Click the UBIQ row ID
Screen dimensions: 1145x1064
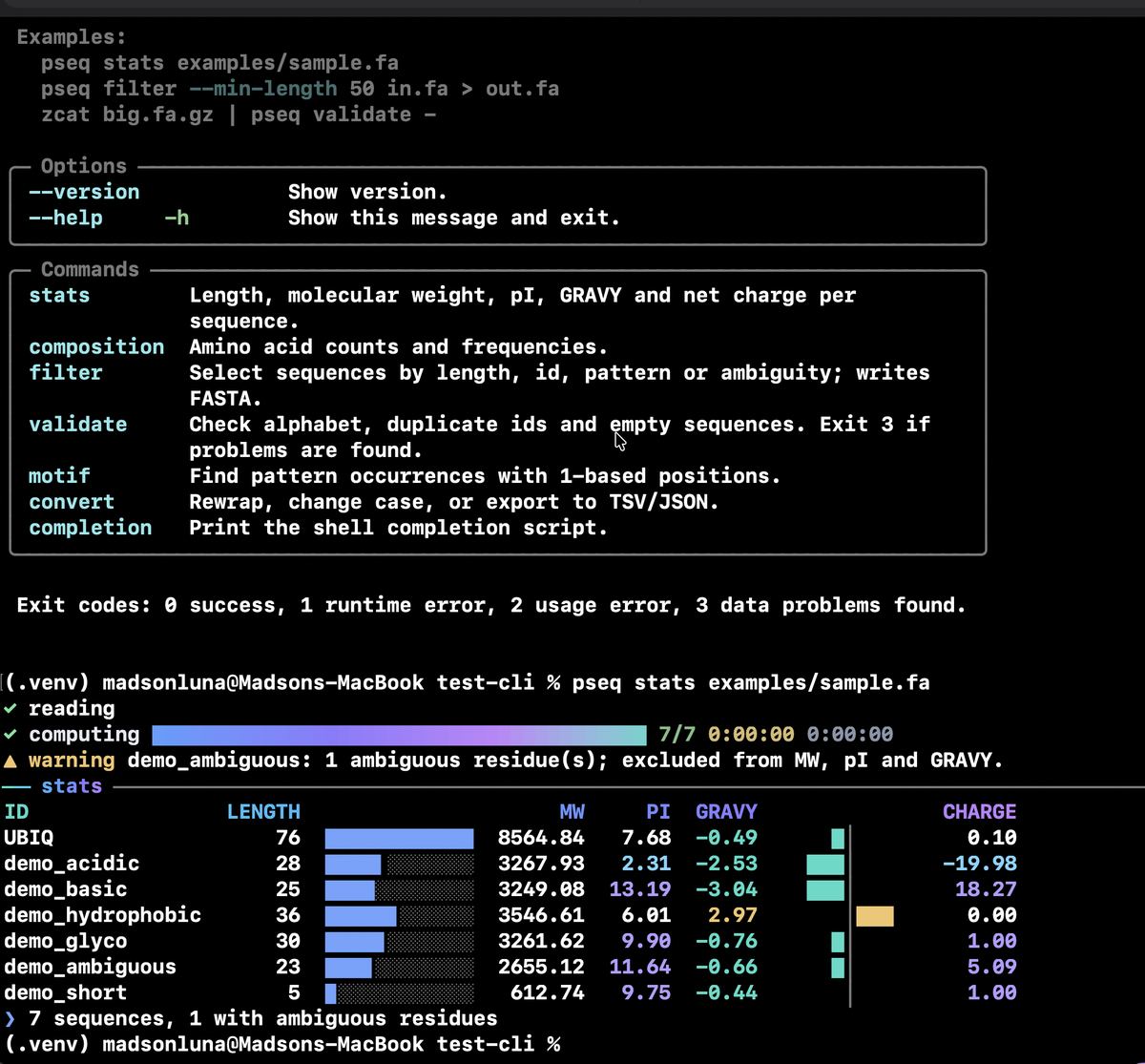pos(29,838)
